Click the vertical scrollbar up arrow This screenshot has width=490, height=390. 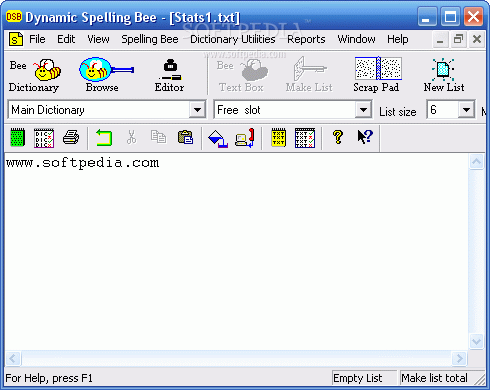tap(476, 162)
